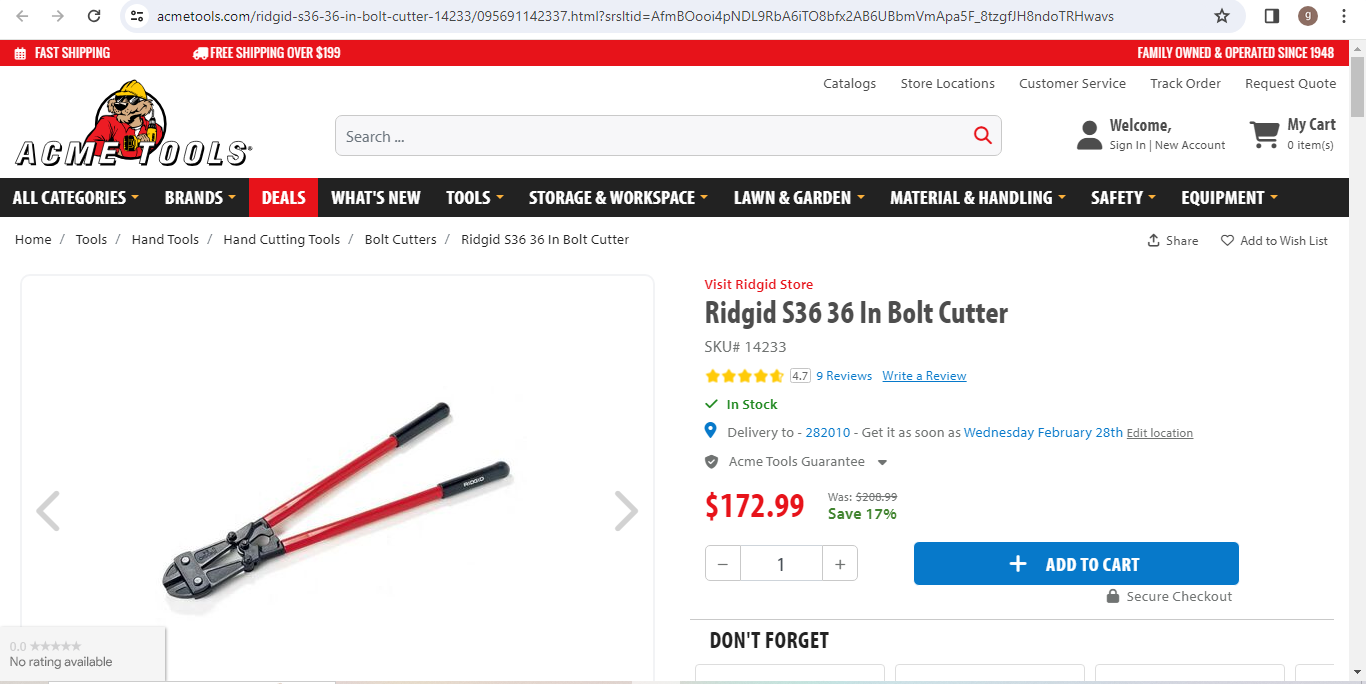The image size is (1366, 684).
Task: Click the red search magnifier icon
Action: click(x=982, y=136)
